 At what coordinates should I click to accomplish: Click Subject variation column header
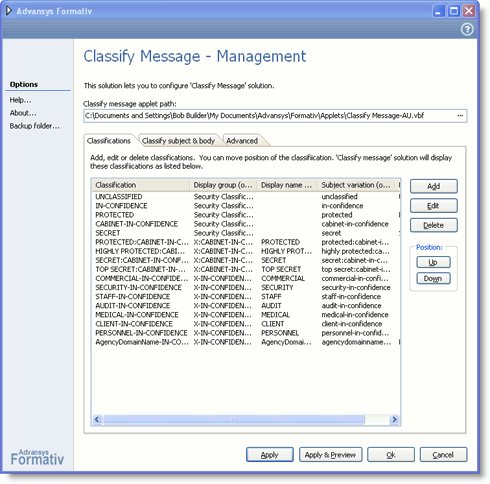click(356, 185)
